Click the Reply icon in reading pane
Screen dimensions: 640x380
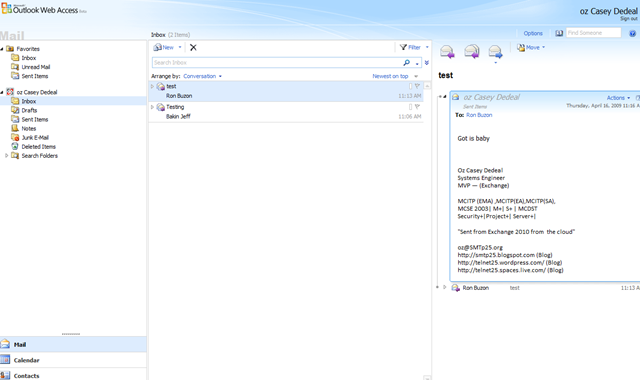click(447, 51)
